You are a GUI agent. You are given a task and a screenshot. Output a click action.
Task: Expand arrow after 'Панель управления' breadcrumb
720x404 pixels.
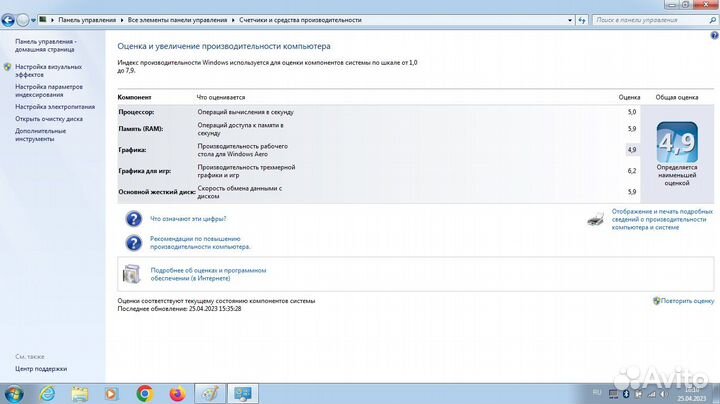122,20
